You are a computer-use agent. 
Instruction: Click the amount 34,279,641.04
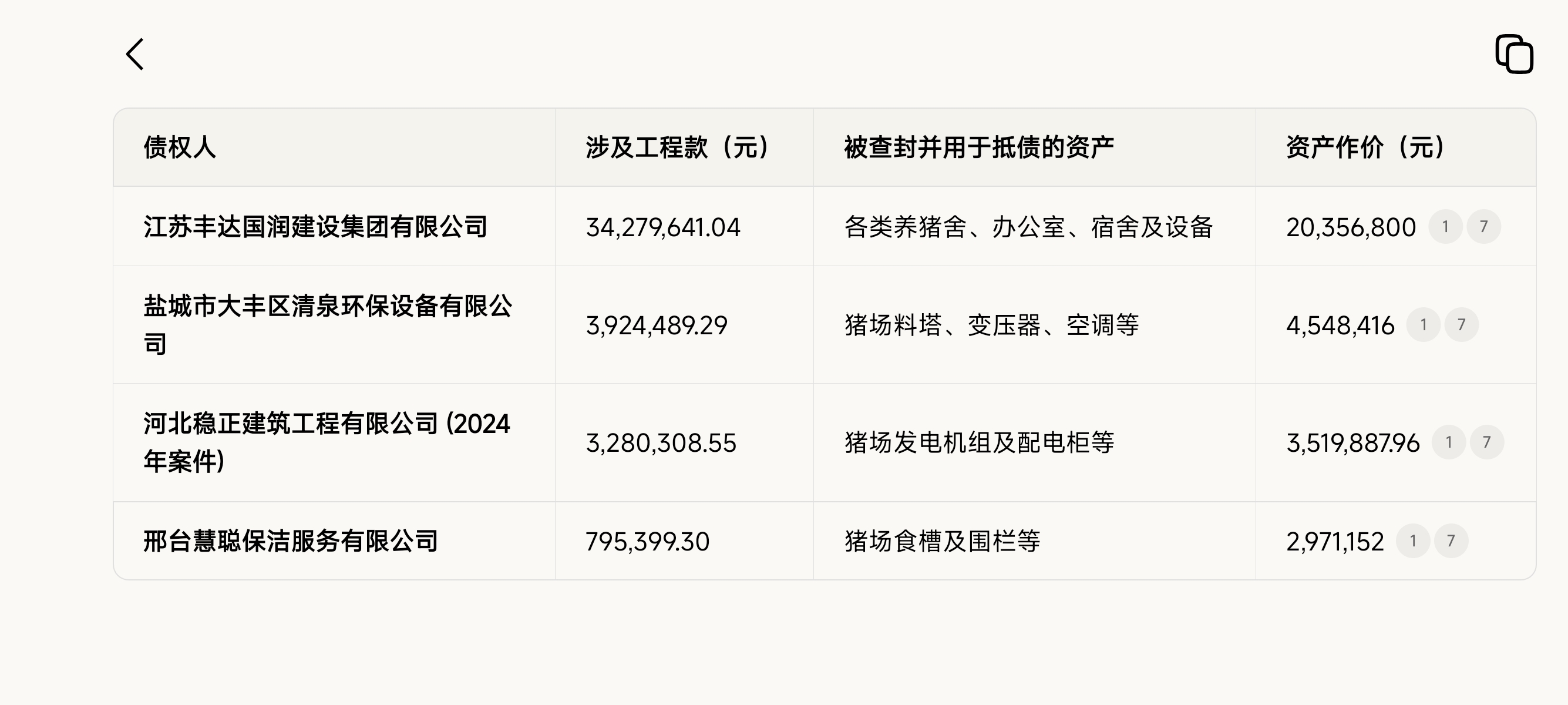[x=663, y=228]
